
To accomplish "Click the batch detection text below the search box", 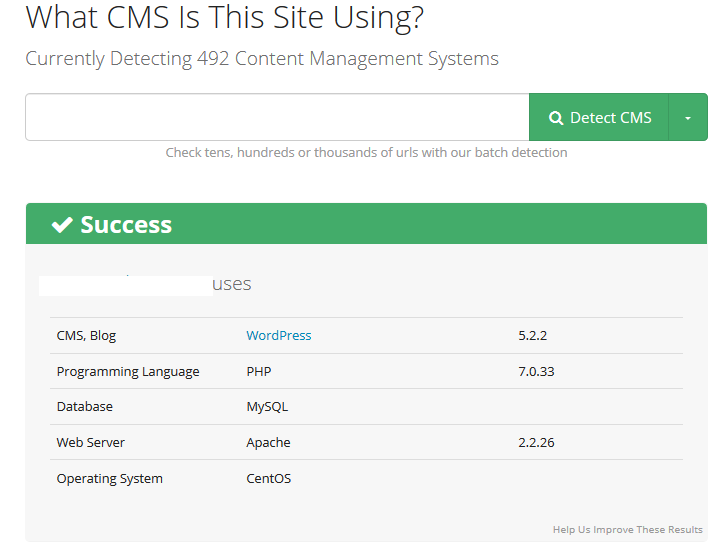I will click(x=366, y=152).
